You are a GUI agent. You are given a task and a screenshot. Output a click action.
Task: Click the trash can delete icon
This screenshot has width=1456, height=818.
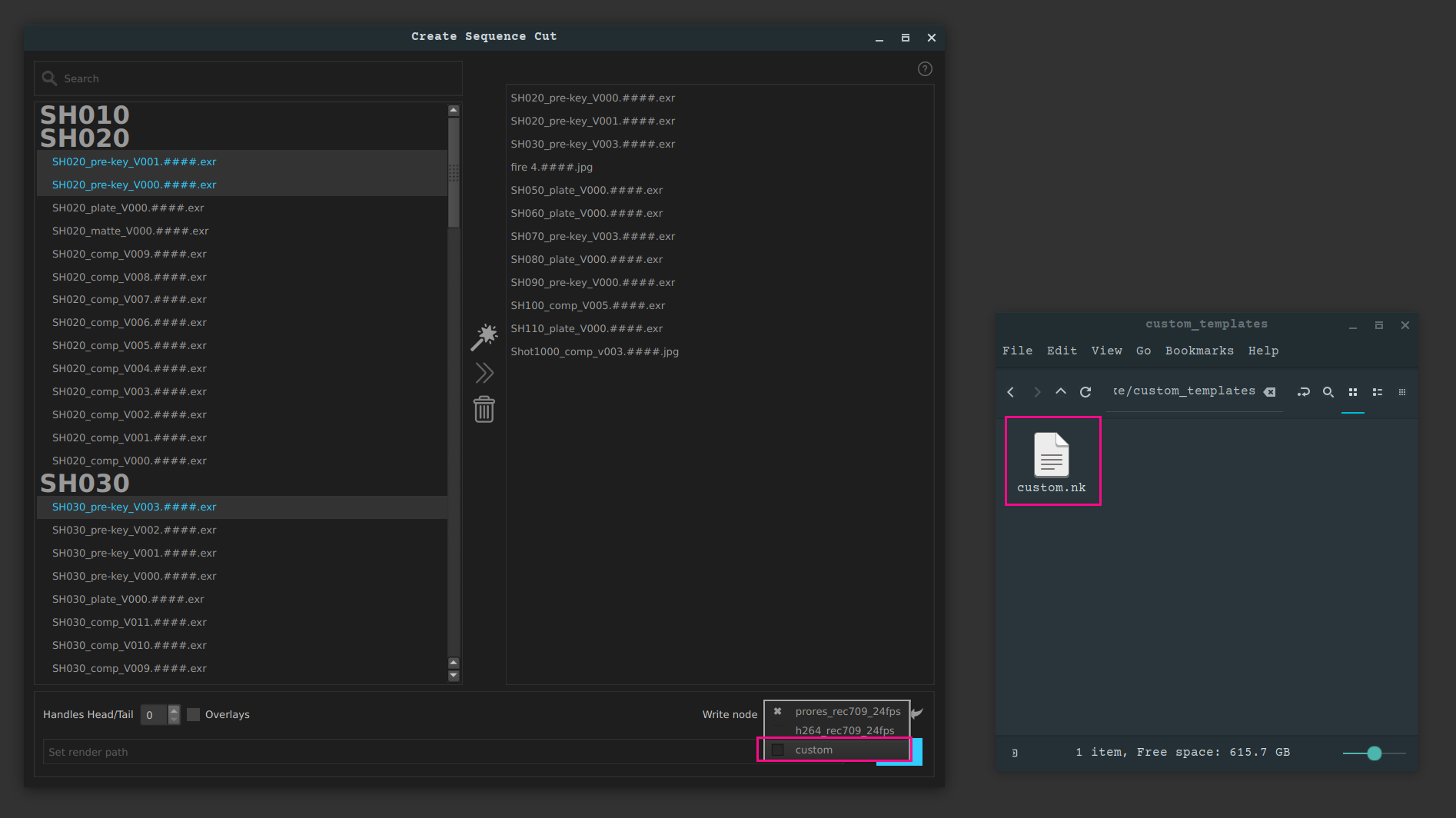tap(484, 409)
